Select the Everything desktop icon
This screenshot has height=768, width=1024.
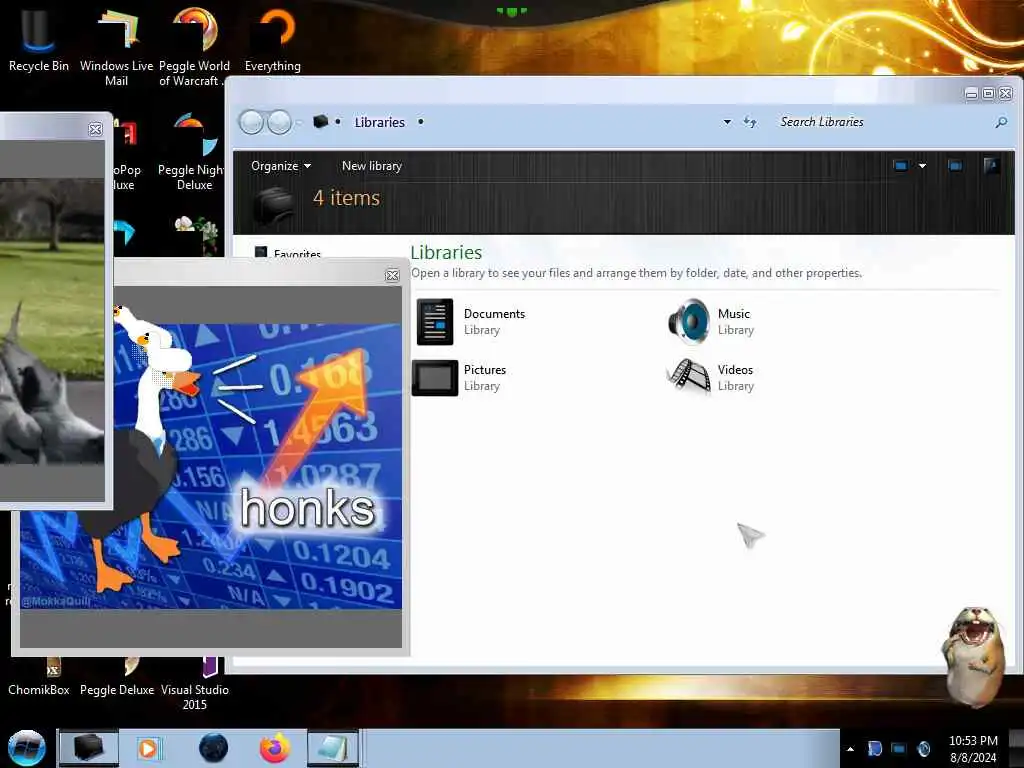tap(273, 40)
